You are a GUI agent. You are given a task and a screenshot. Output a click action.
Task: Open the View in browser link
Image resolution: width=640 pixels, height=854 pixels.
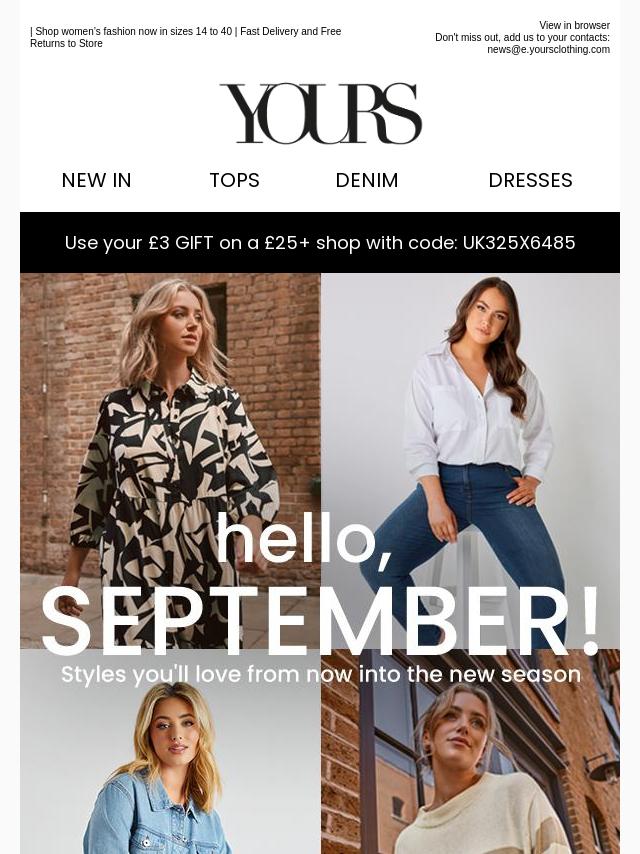(574, 25)
